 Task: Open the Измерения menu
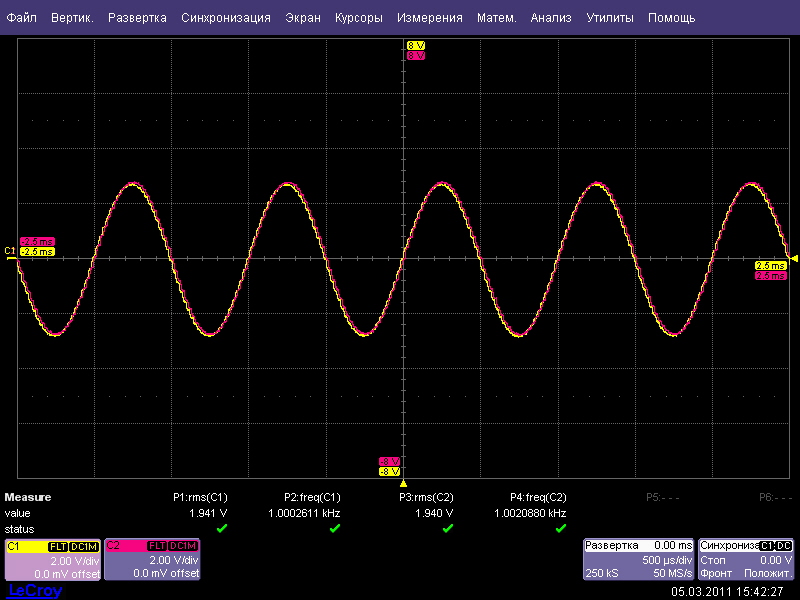click(x=429, y=18)
